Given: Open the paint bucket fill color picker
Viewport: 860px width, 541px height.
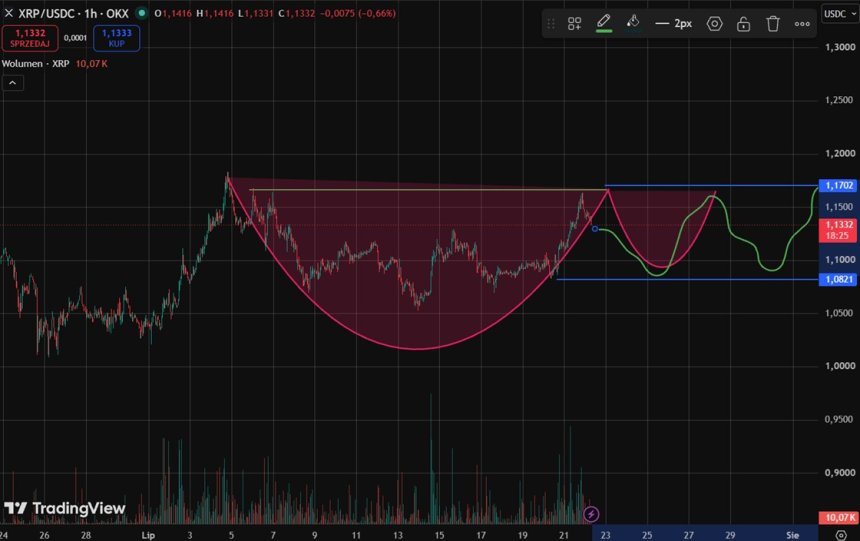Looking at the screenshot, I should coord(633,23).
